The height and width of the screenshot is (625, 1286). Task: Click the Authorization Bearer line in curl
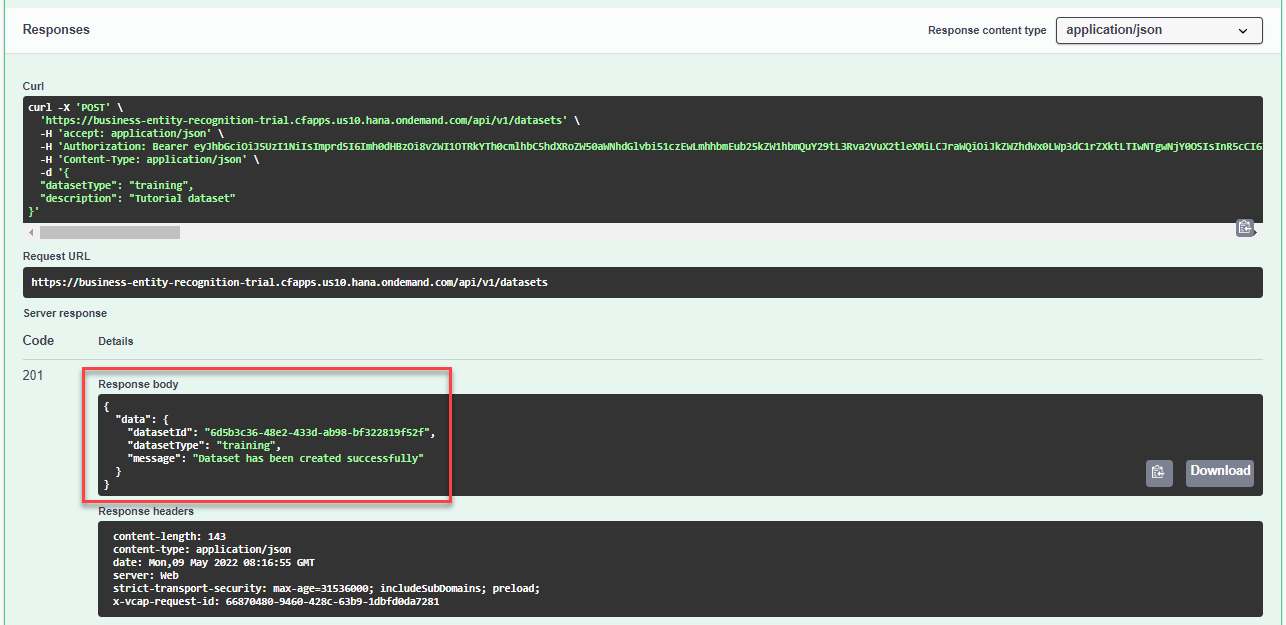tap(650, 146)
